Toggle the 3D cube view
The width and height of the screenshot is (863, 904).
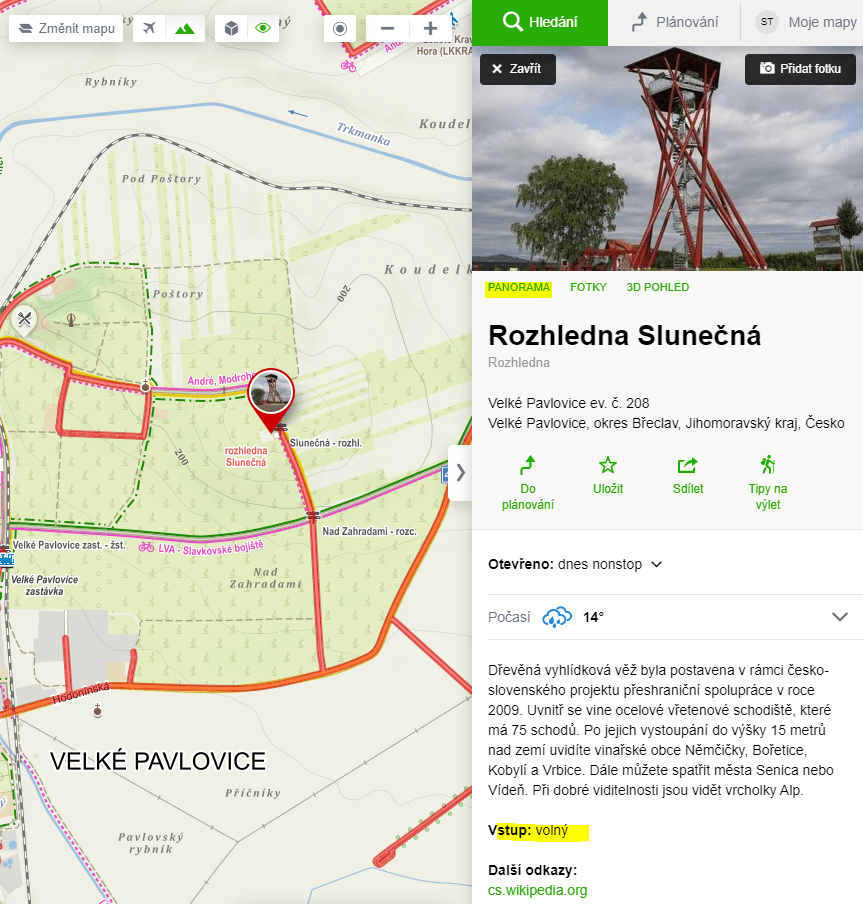pos(231,28)
